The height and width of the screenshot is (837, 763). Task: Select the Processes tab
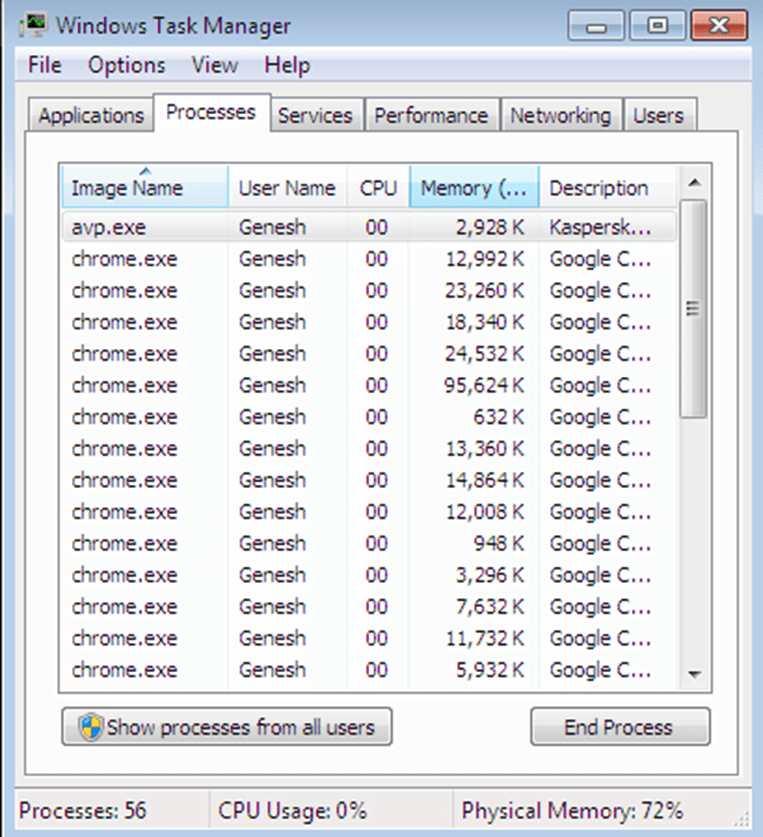pyautogui.click(x=211, y=112)
